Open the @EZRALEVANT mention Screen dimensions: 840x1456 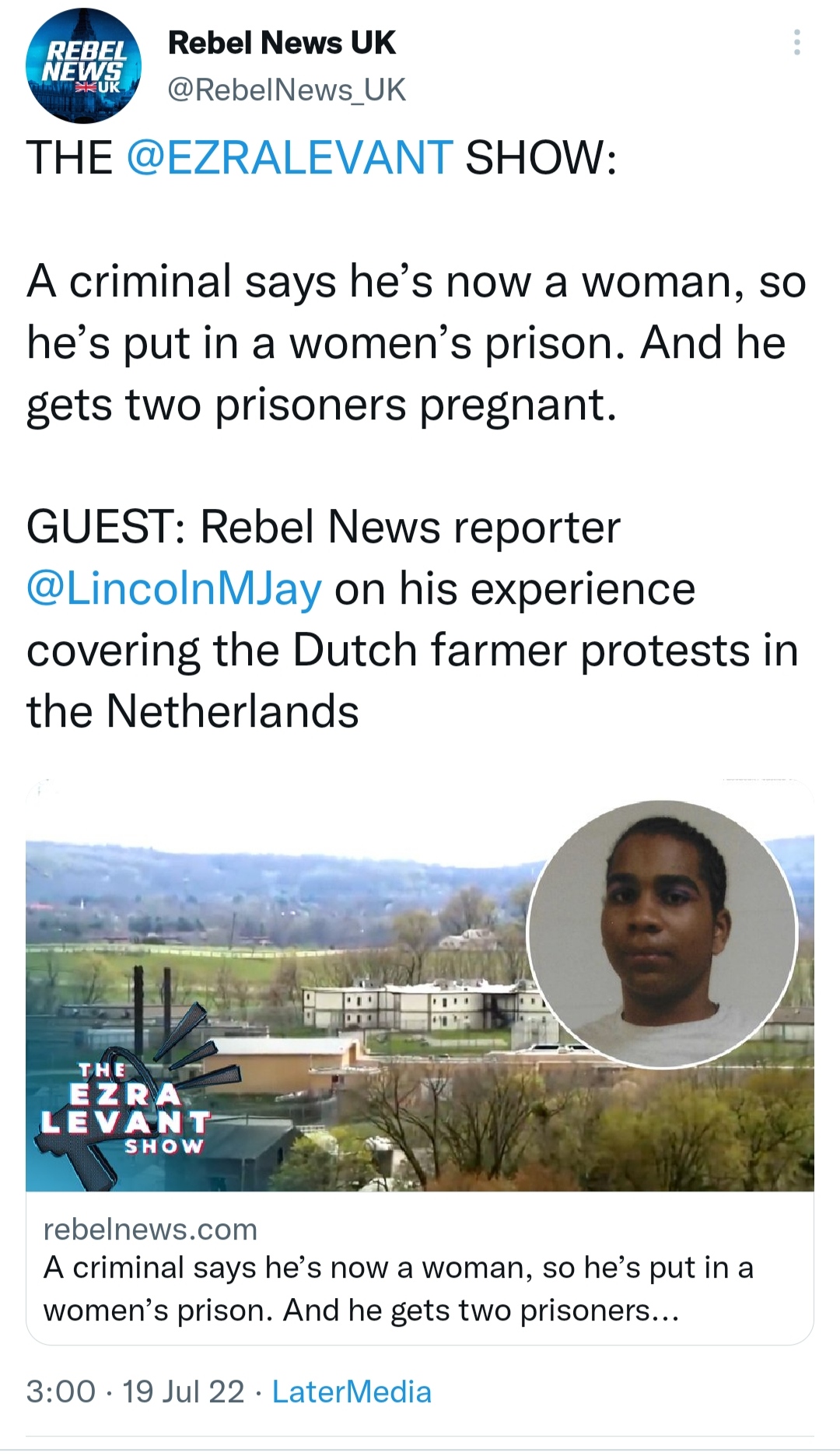(289, 158)
